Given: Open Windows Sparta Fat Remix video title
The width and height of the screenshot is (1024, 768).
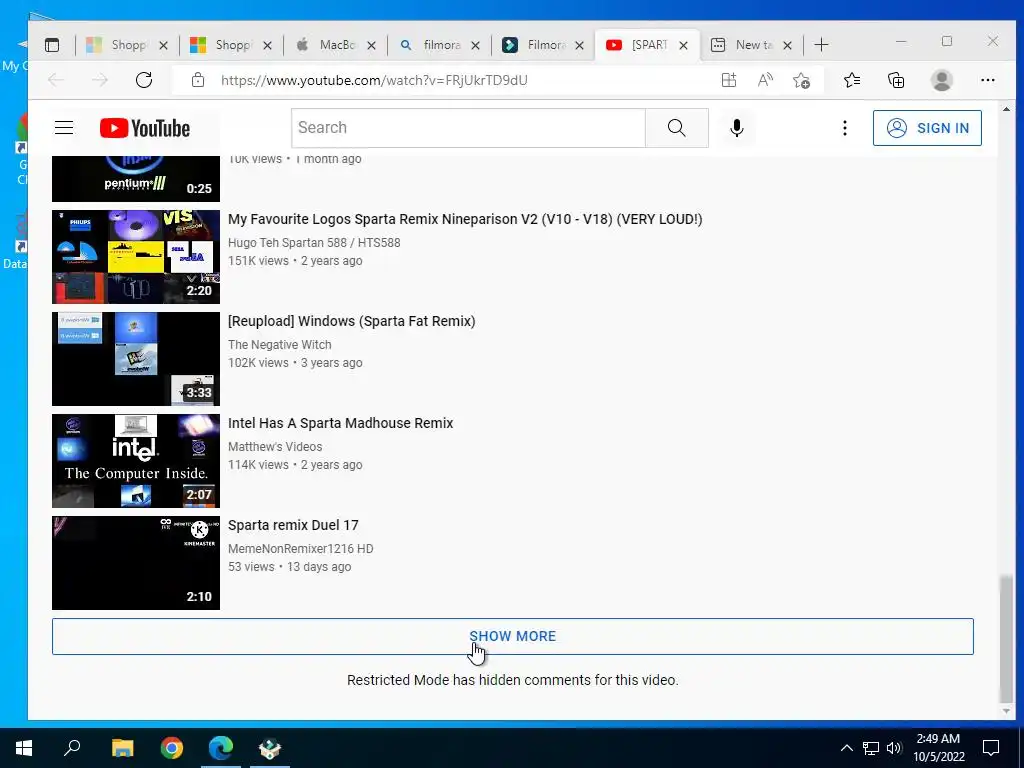Looking at the screenshot, I should point(351,321).
